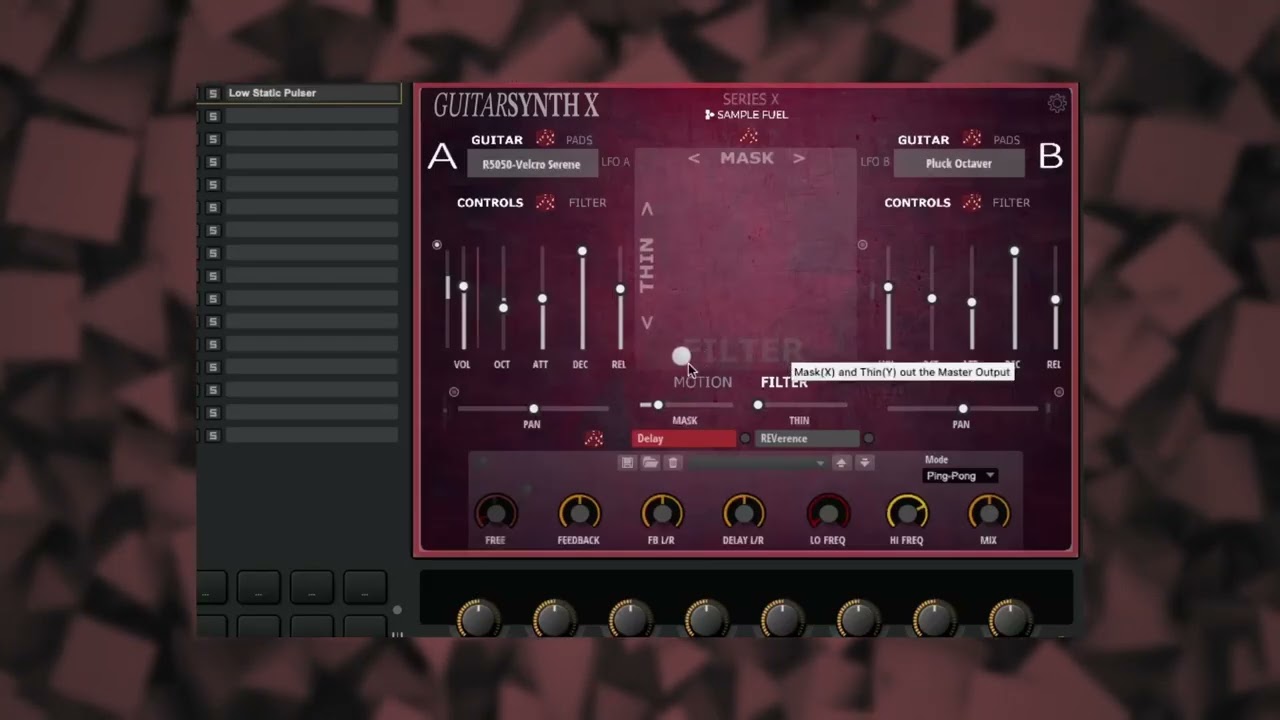Open the R5050-Velcro Serene sound selector

(532, 164)
